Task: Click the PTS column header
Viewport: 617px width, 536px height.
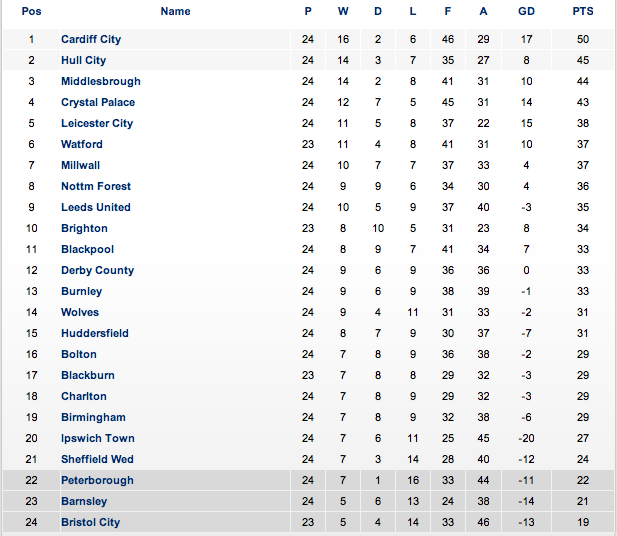Action: click(582, 12)
